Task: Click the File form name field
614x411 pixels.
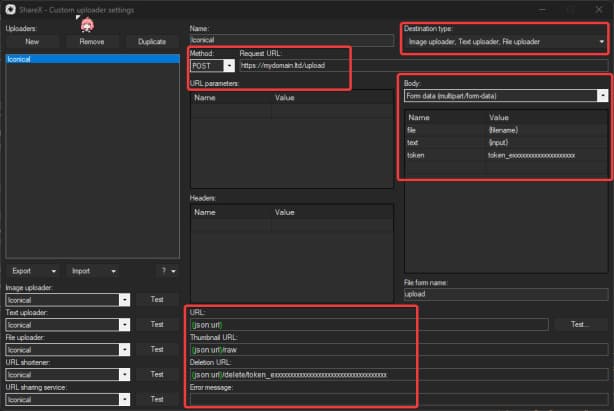Action: pyautogui.click(x=506, y=294)
